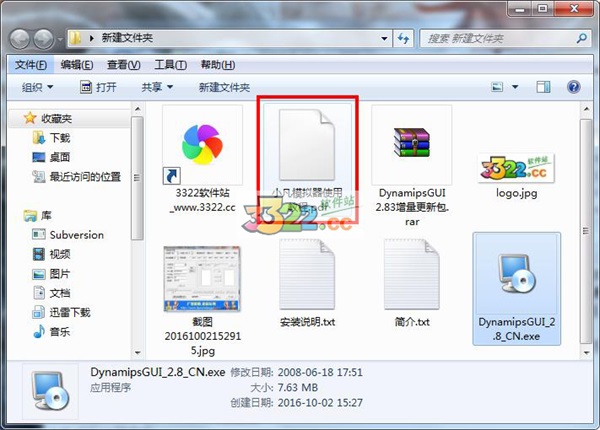Viewport: 600px width, 430px height.
Task: Refresh the folder view
Action: [x=403, y=39]
